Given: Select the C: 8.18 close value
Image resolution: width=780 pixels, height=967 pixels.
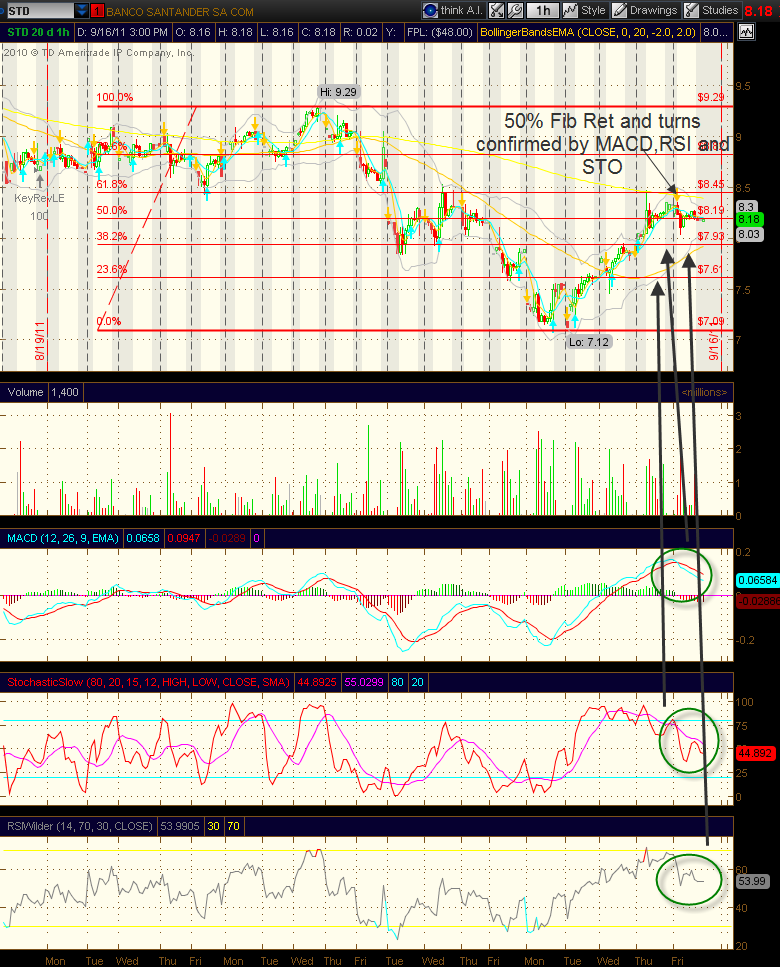Looking at the screenshot, I should [318, 32].
